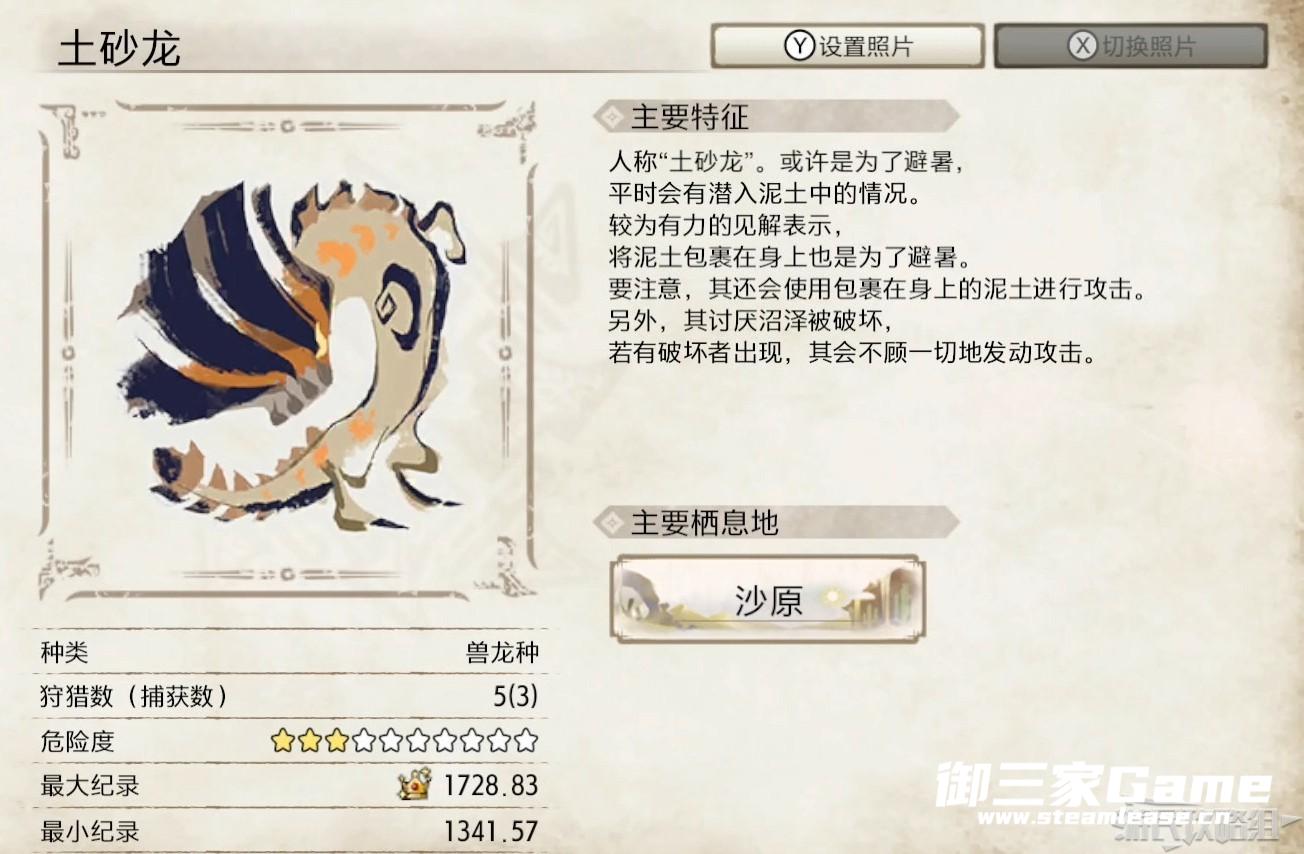
Task: Click the diamond icon beside 主要特征
Action: tap(608, 116)
